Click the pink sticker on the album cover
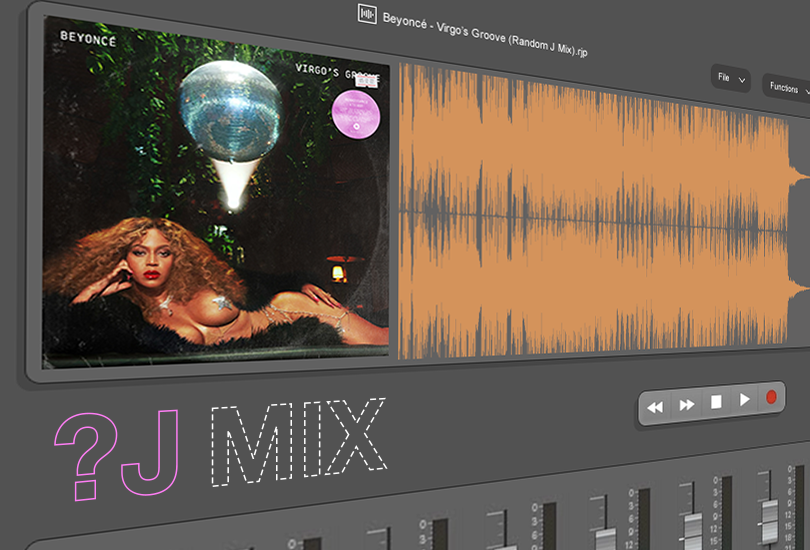 [x=356, y=114]
